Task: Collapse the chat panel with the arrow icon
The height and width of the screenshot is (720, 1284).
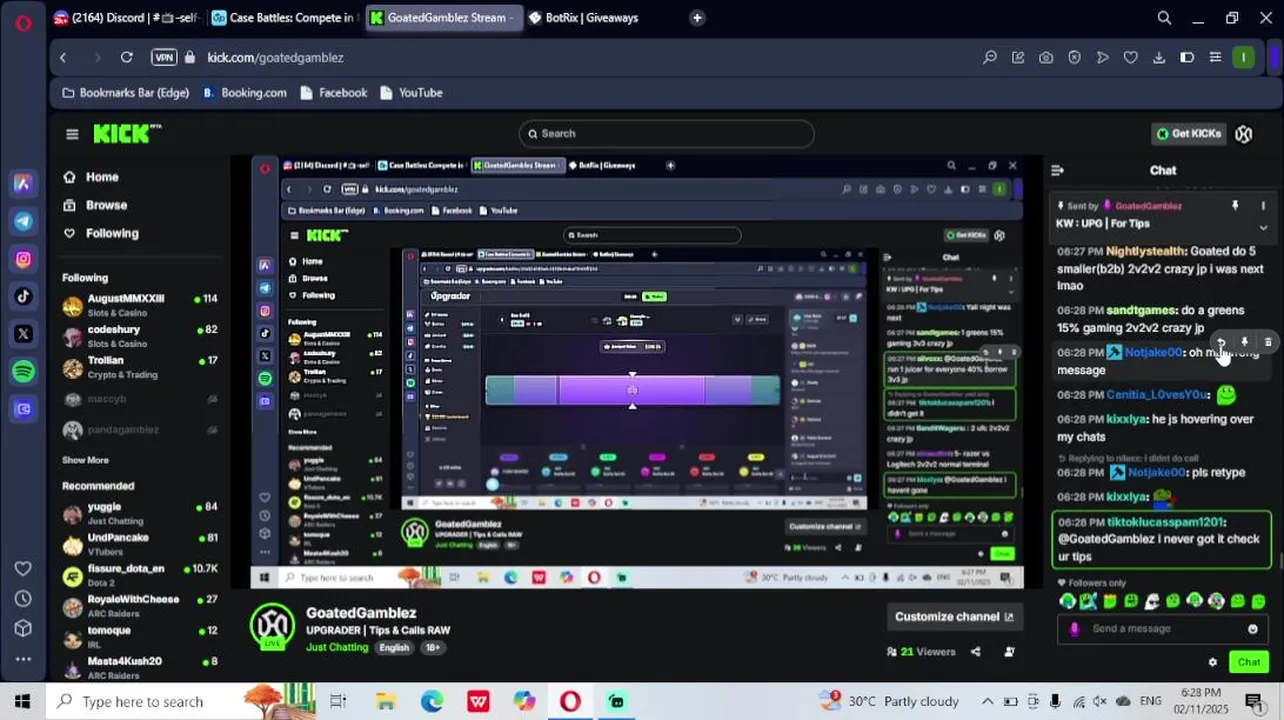Action: pyautogui.click(x=1057, y=171)
